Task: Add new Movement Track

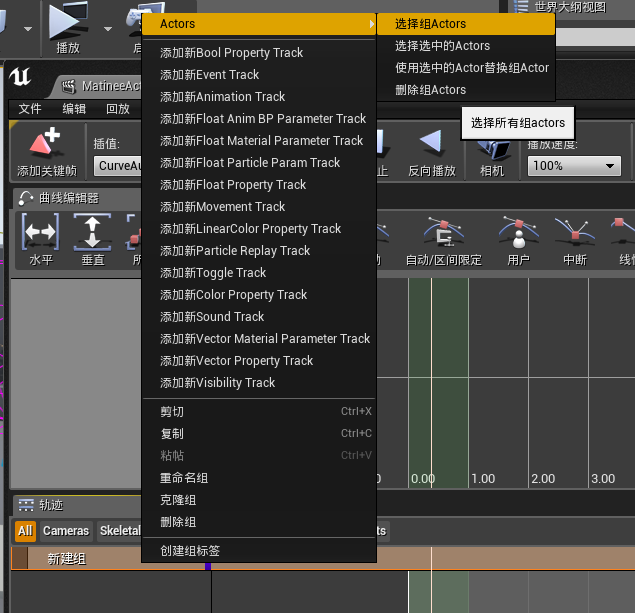Action: pos(259,206)
